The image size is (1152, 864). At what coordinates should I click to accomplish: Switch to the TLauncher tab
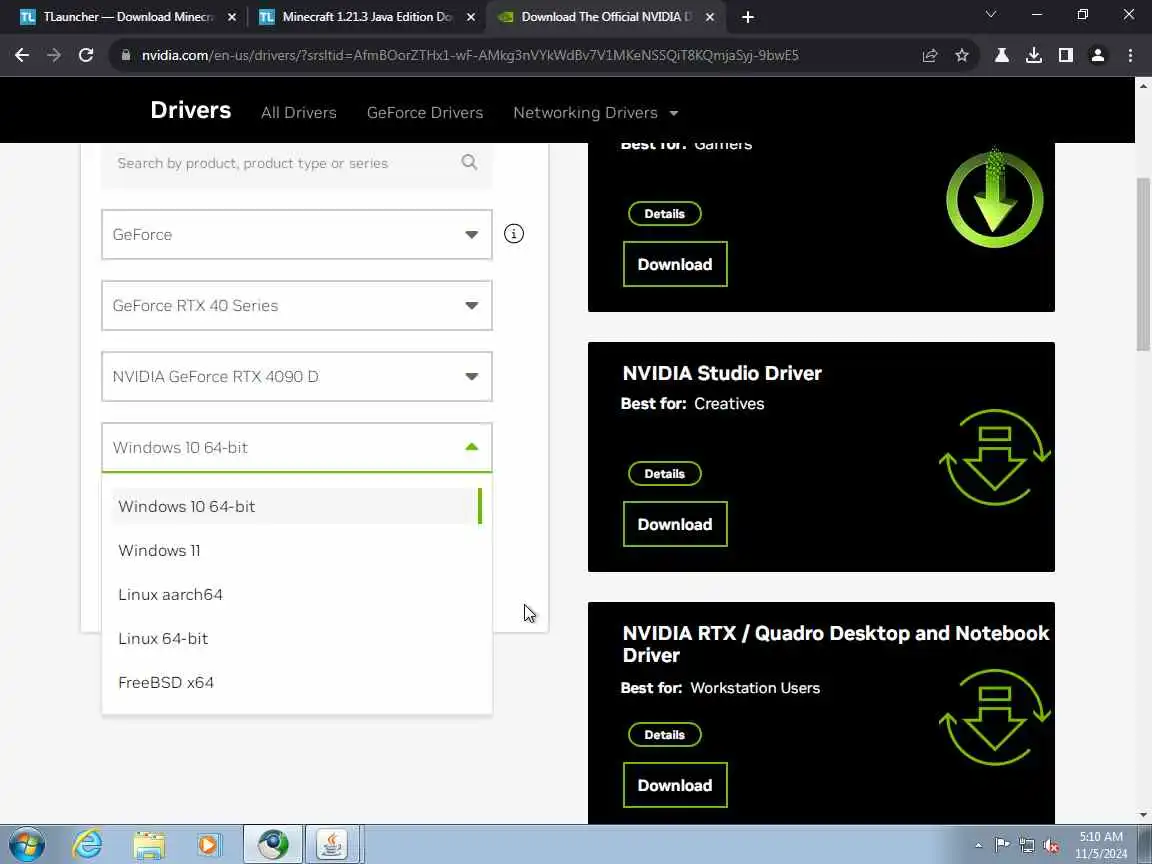[126, 16]
